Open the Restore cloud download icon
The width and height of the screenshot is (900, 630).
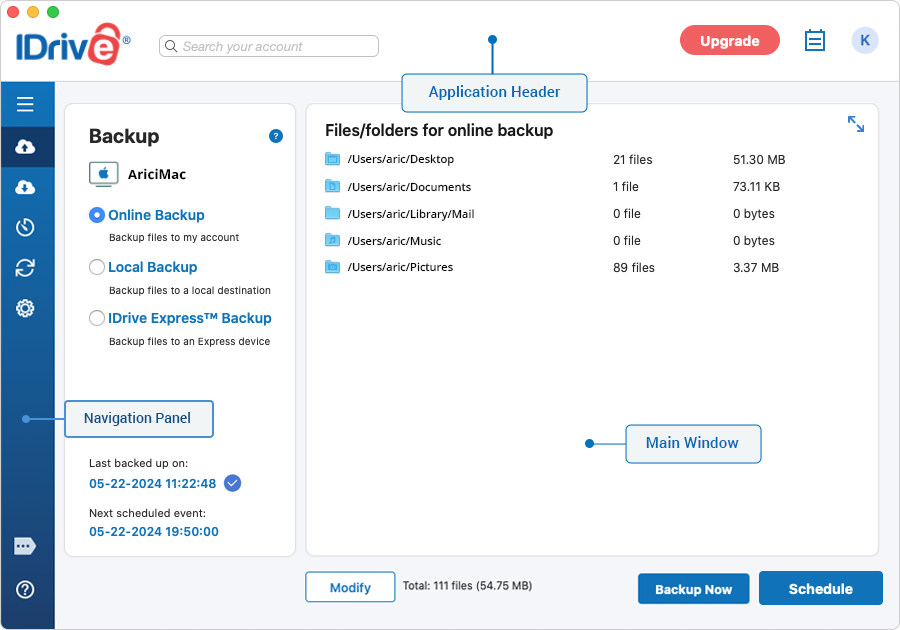tap(25, 187)
